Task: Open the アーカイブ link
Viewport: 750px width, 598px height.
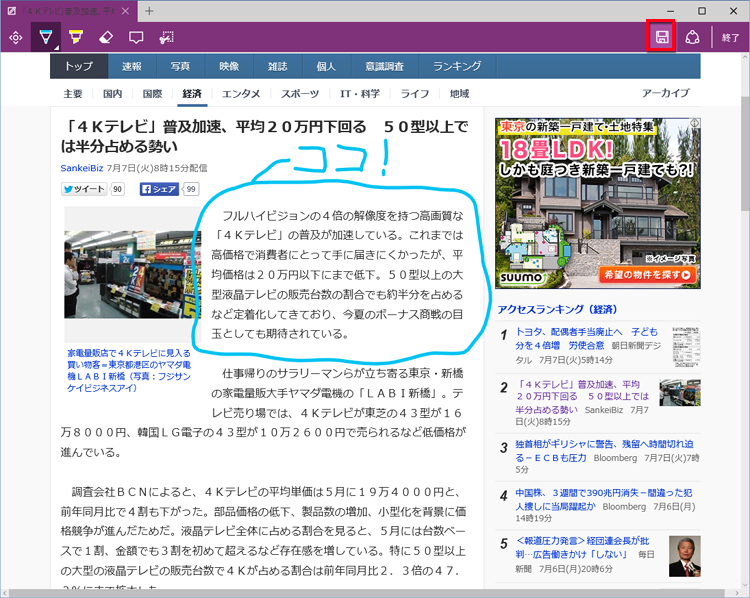Action: coord(665,94)
